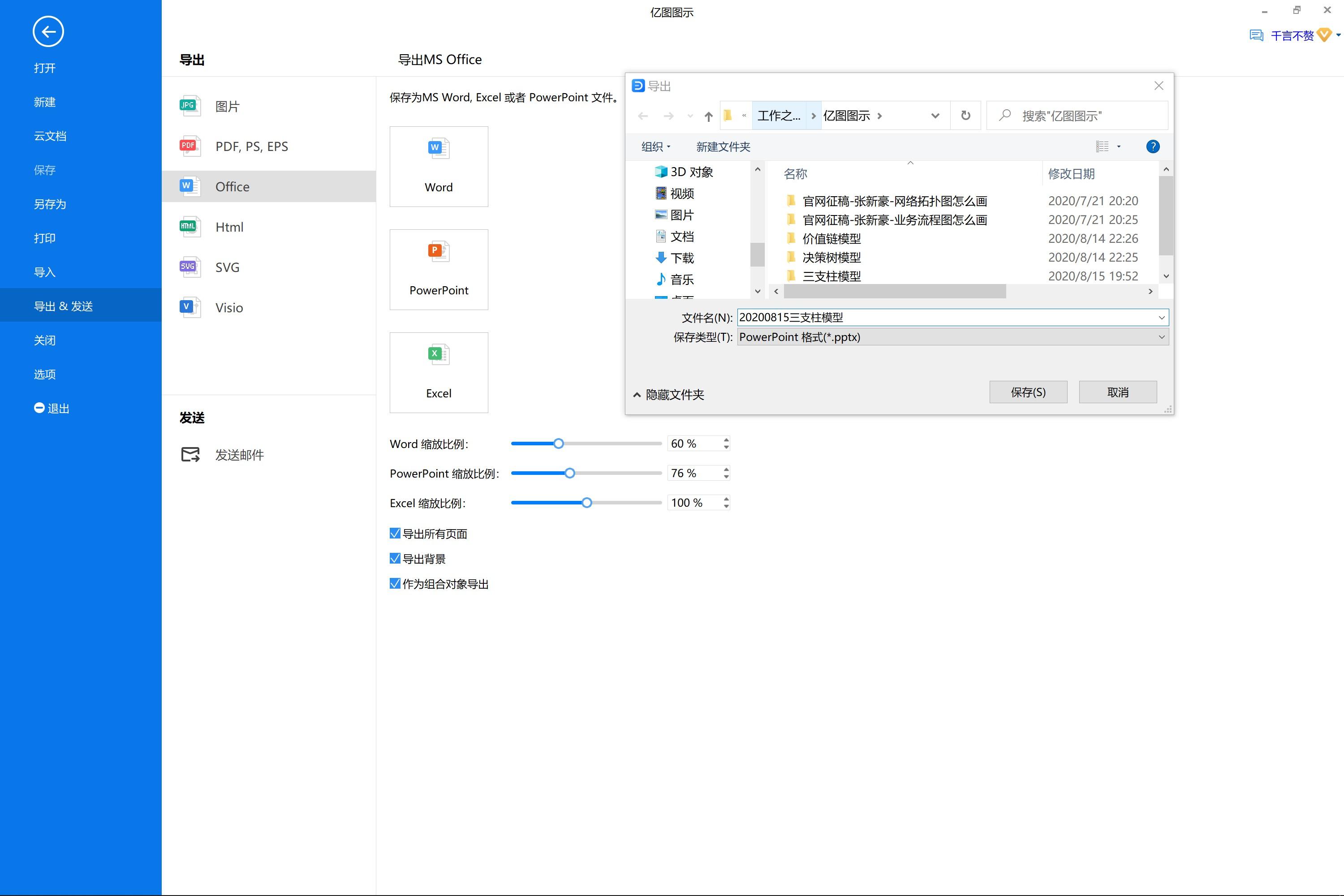The image size is (1344, 896).
Task: Select the JPG 图片 export option
Action: [228, 106]
